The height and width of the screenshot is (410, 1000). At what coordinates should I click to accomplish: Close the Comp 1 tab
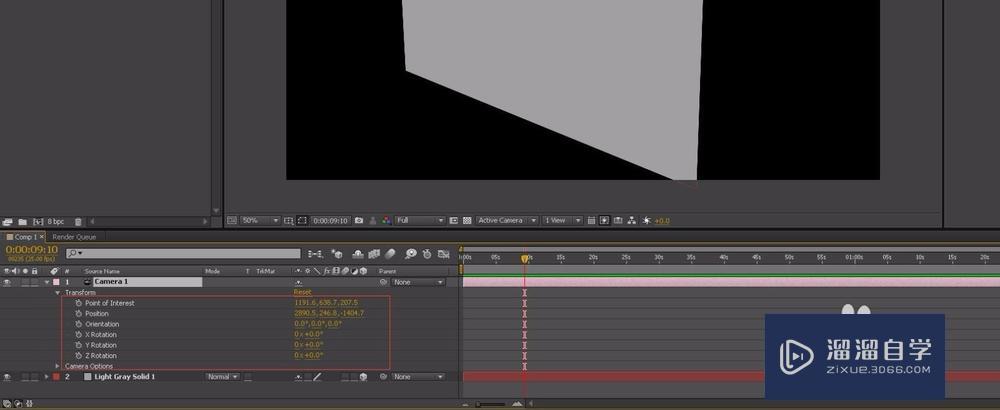pyautogui.click(x=42, y=237)
